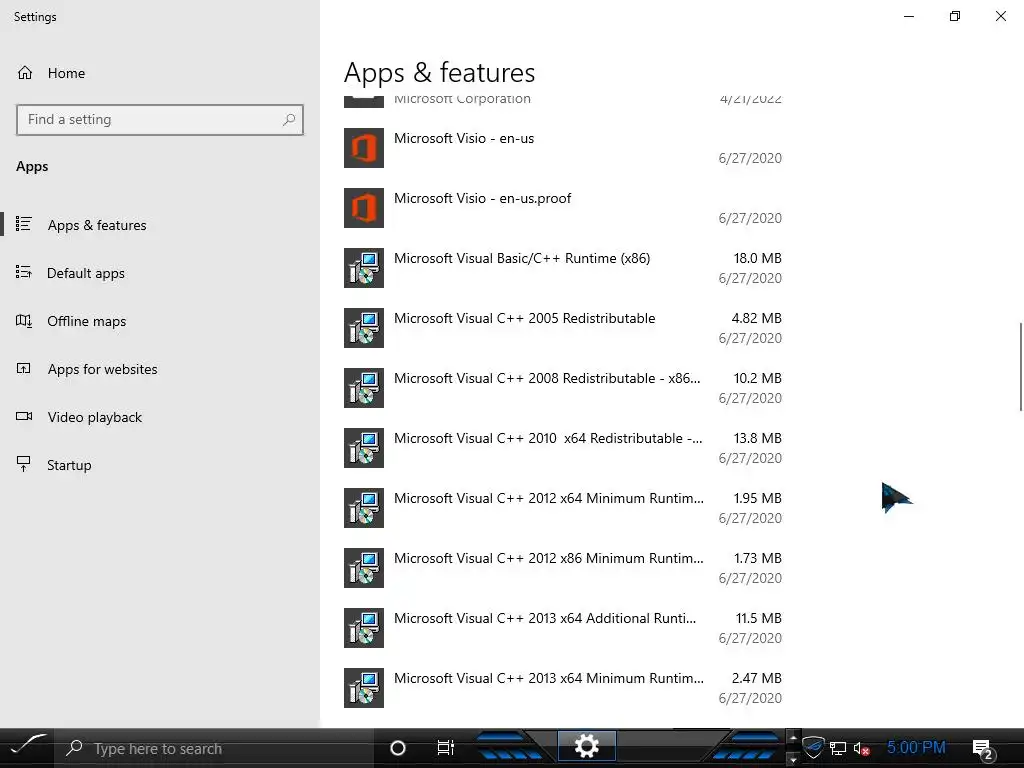1024x768 pixels.
Task: Open the security shield tray icon
Action: (813, 747)
